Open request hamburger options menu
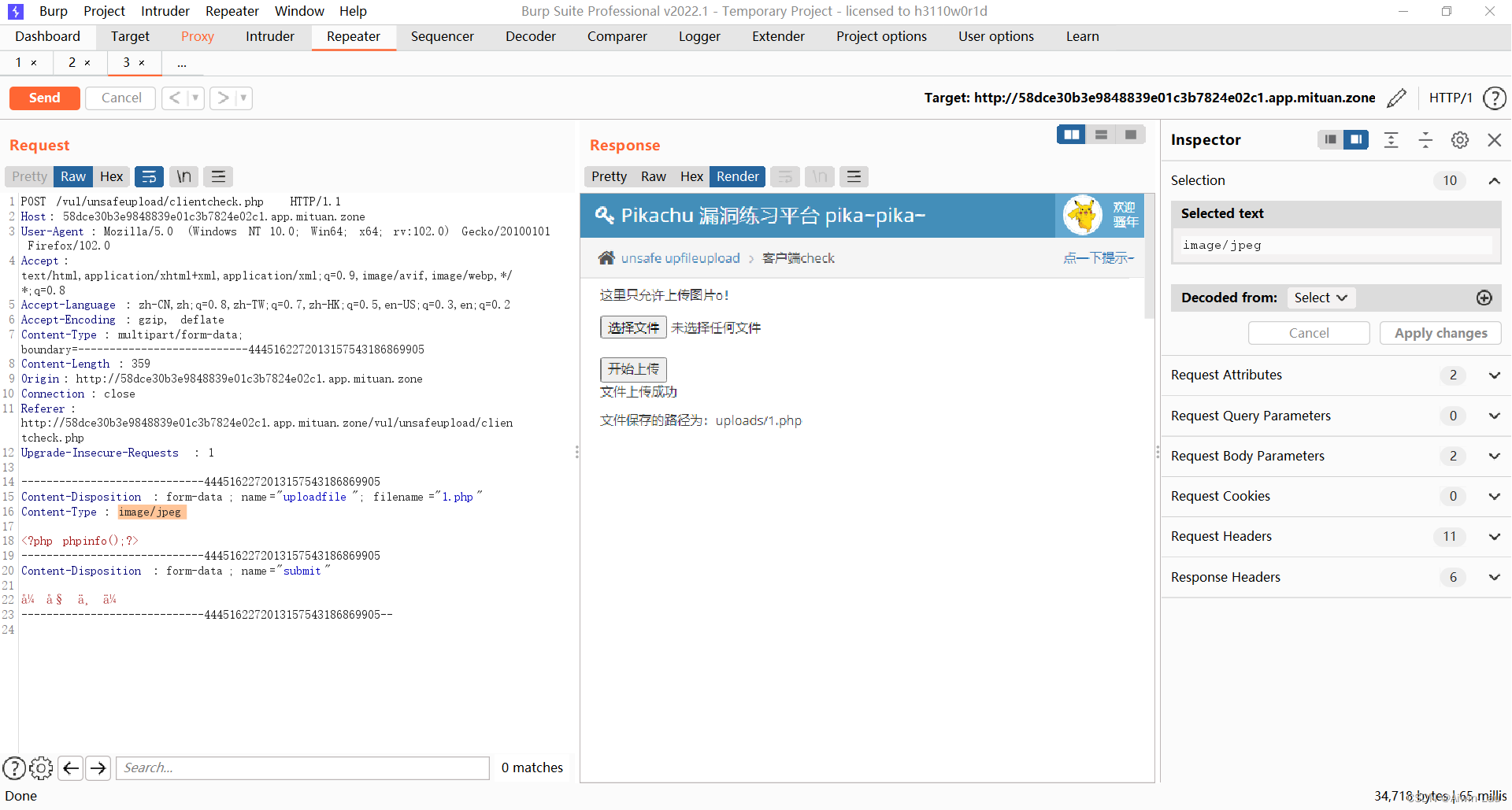 (x=218, y=176)
